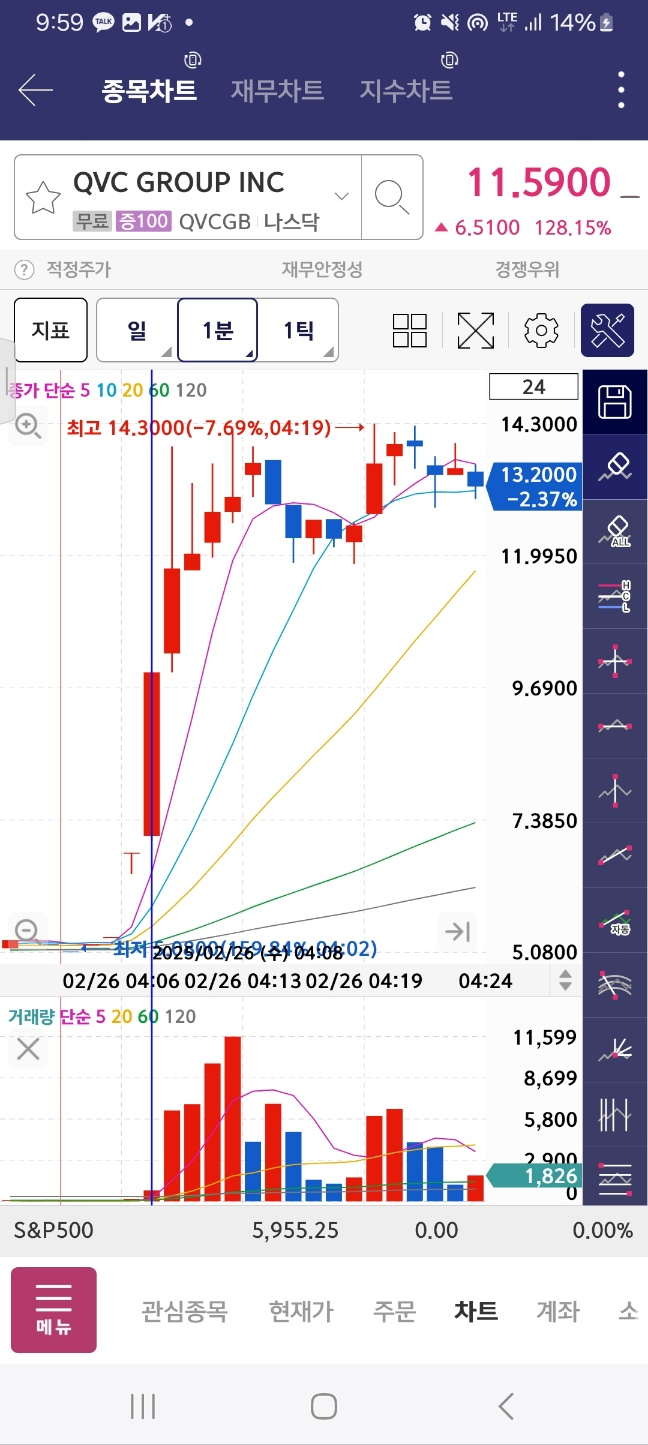Viewport: 648px width, 1445px height.
Task: Open the three-dot overflow menu
Action: pos(621,90)
